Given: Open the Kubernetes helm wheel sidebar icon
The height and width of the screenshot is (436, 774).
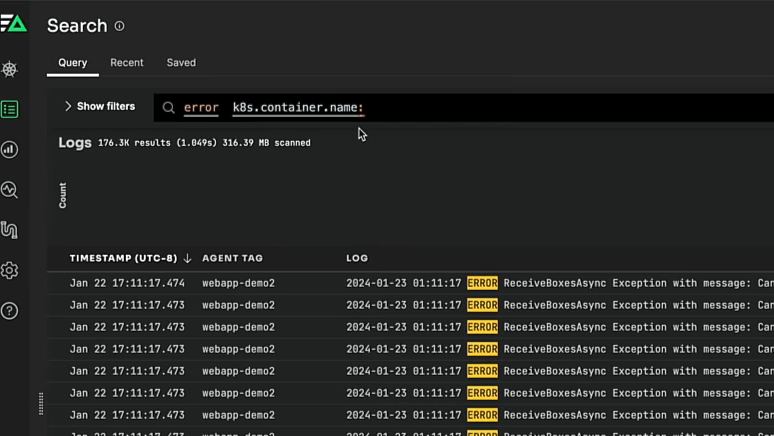Looking at the screenshot, I should [9, 69].
